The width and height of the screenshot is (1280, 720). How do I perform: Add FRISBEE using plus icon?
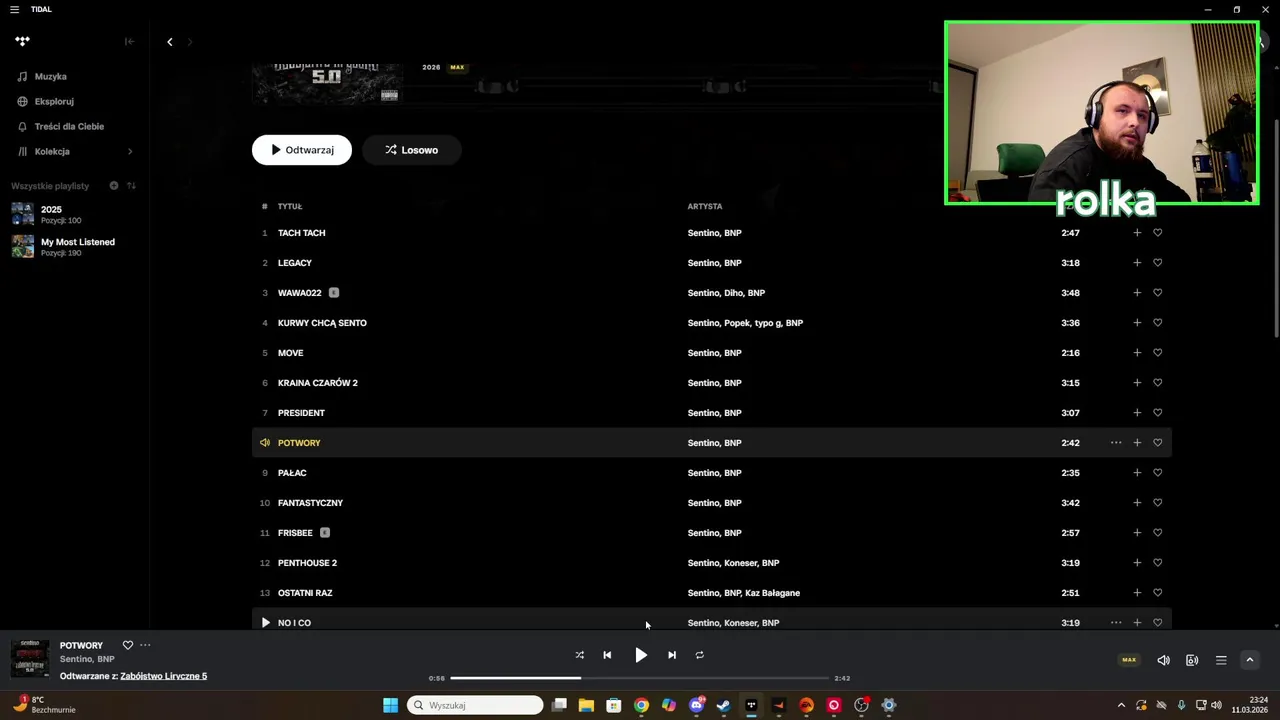1137,533
